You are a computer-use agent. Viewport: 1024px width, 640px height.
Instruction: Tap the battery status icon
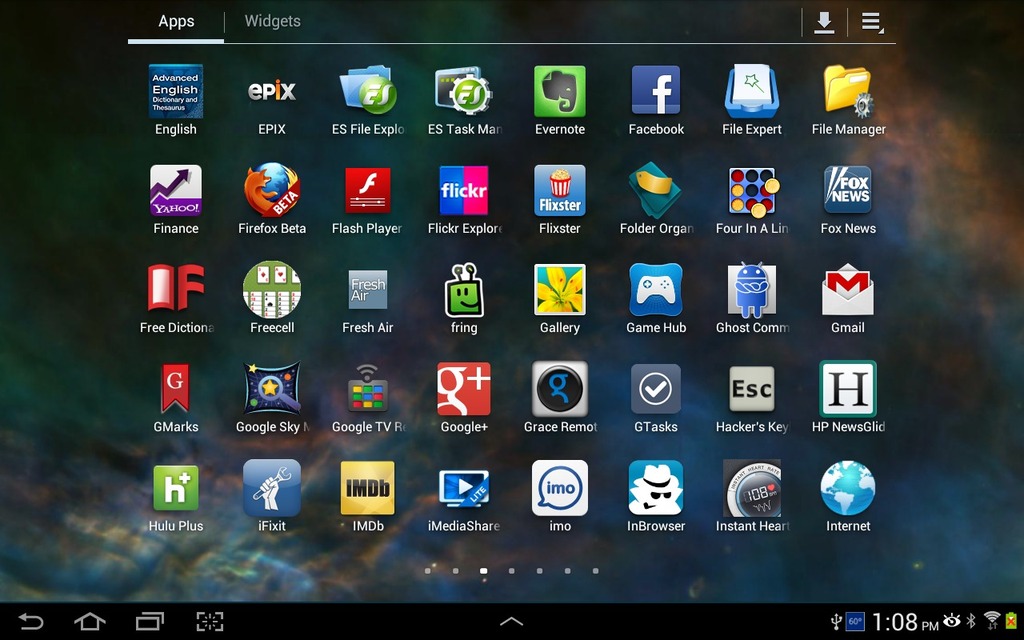(x=1012, y=620)
